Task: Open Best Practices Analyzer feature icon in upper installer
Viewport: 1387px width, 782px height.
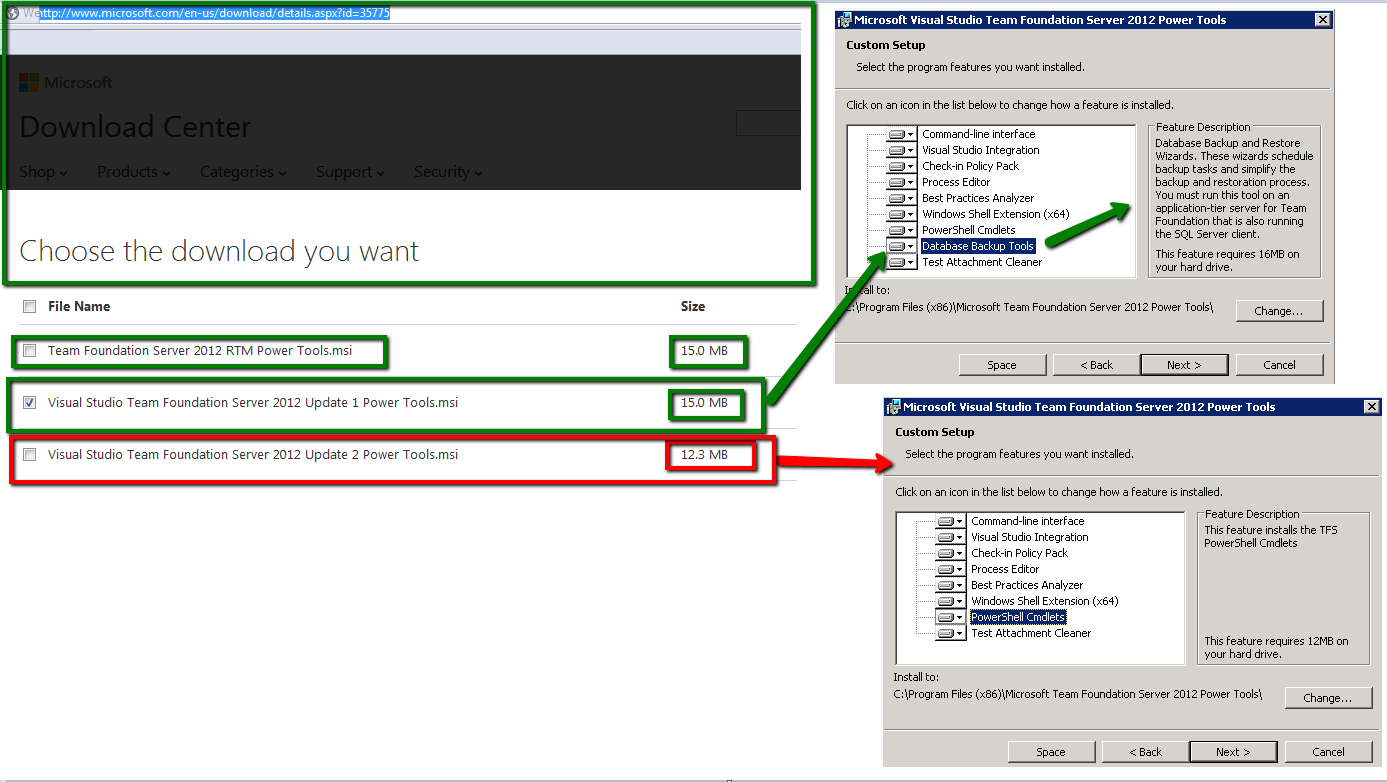Action: click(902, 198)
